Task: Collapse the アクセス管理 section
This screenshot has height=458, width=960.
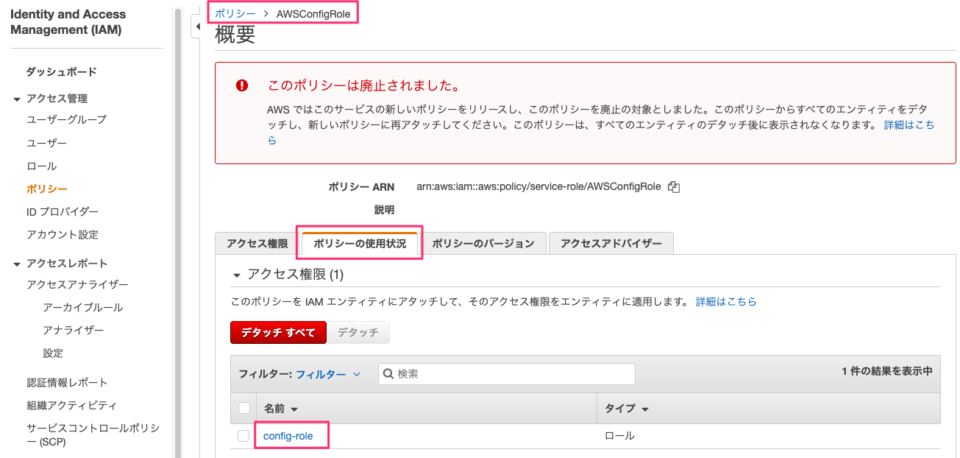Action: pyautogui.click(x=17, y=99)
